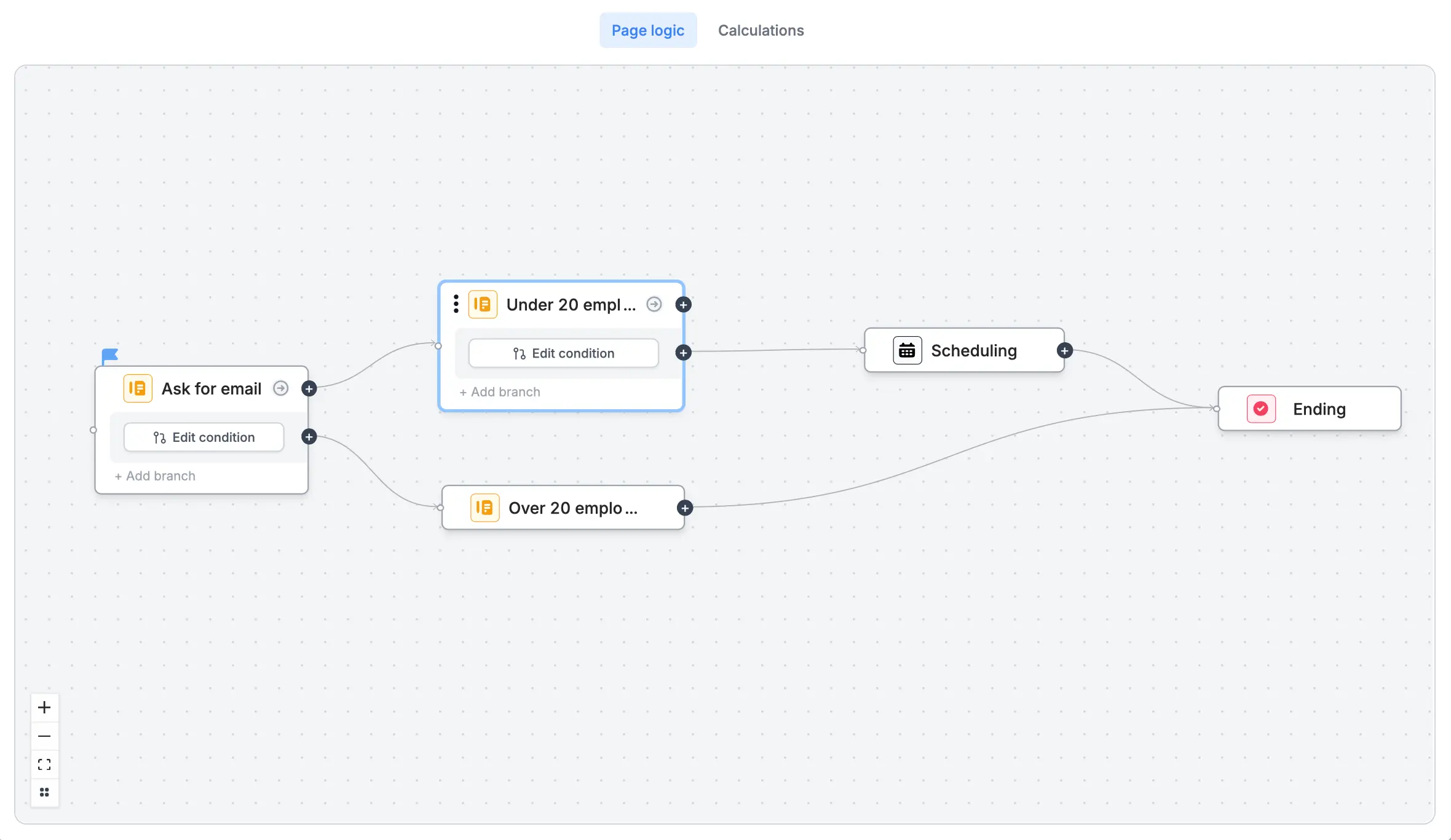Click Edit condition in Ask for email node
This screenshot has height=840, width=1451.
point(204,437)
